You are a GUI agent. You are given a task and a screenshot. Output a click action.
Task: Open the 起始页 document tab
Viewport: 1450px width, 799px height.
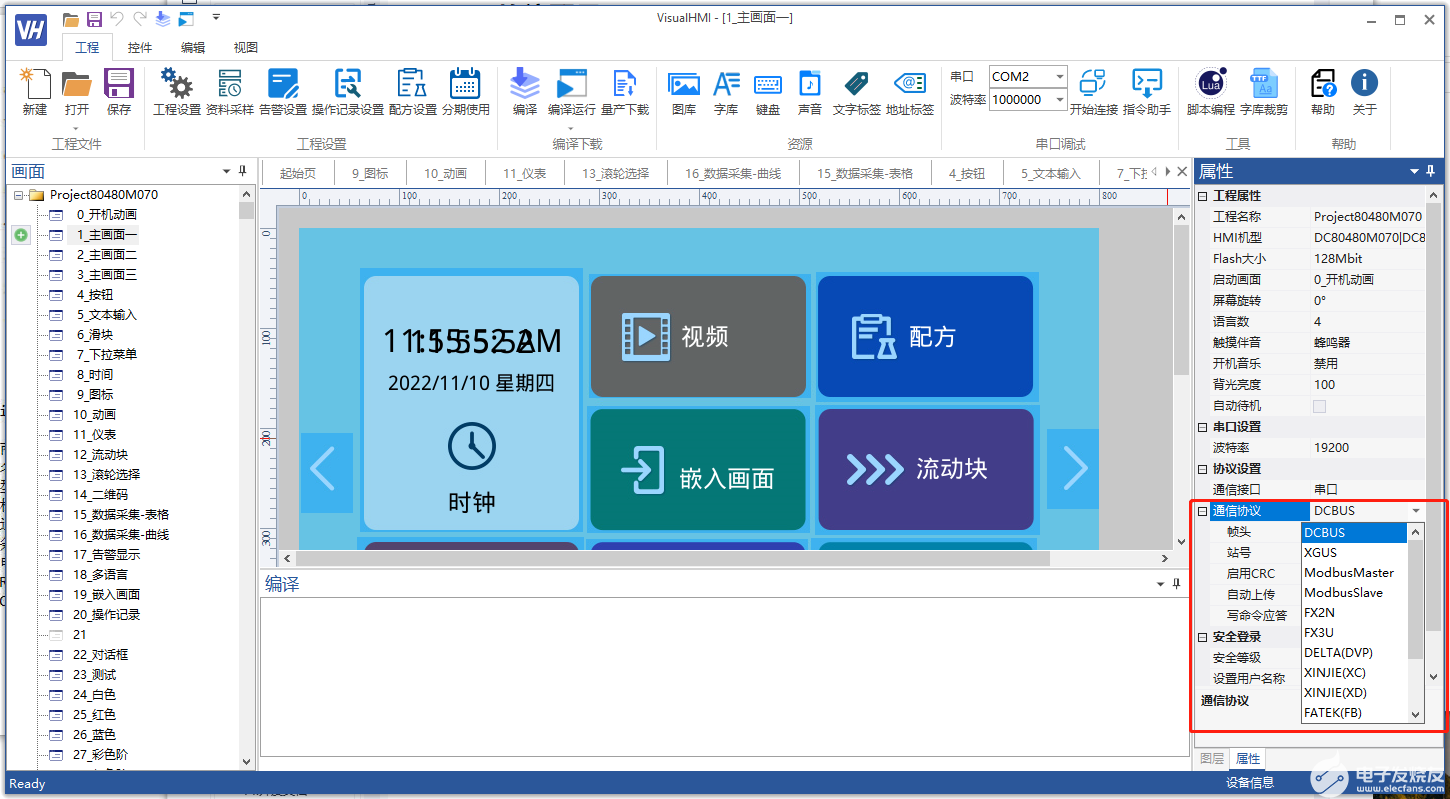pos(298,173)
